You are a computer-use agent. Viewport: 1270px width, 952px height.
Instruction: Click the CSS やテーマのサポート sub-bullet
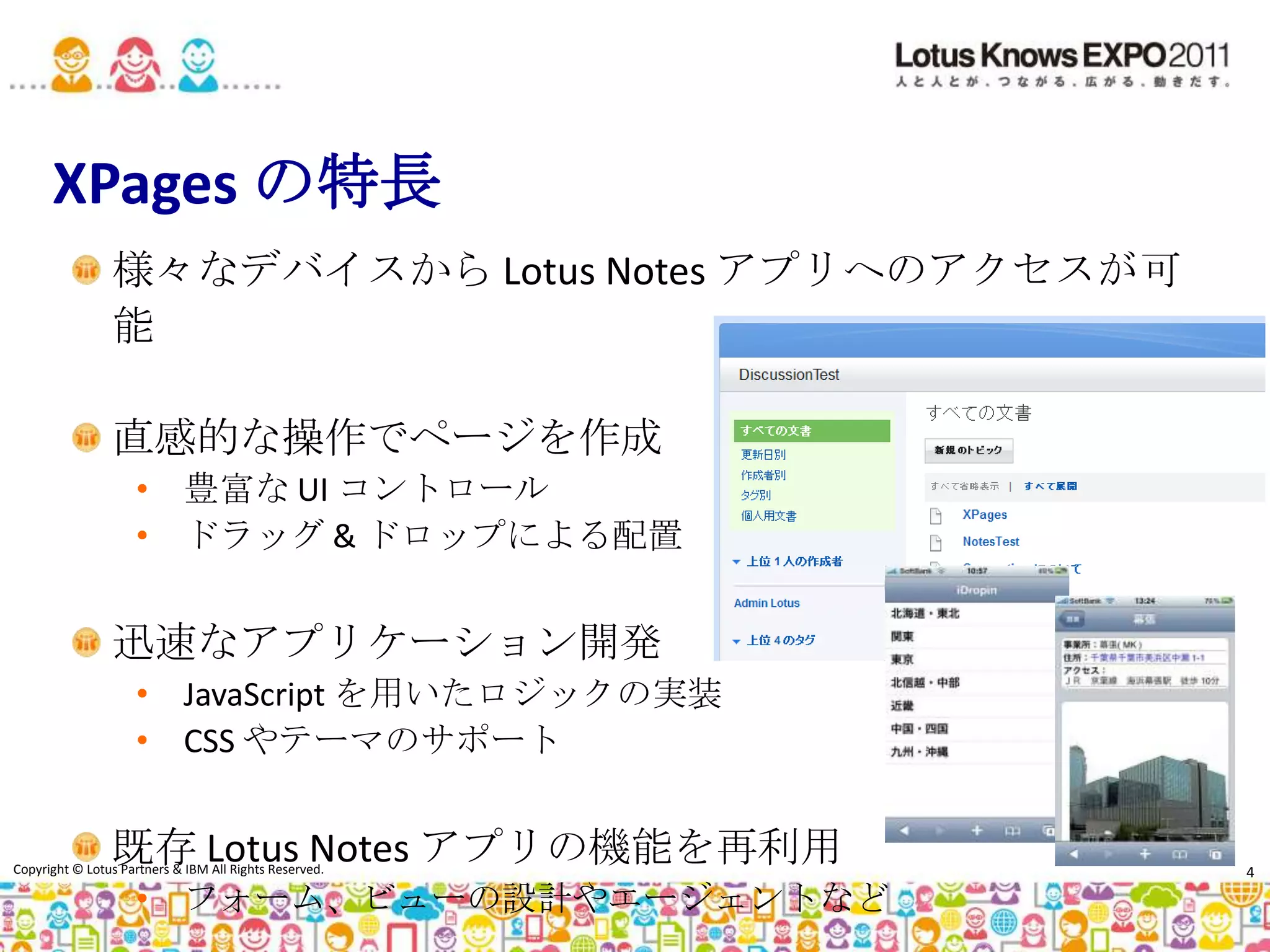point(371,739)
